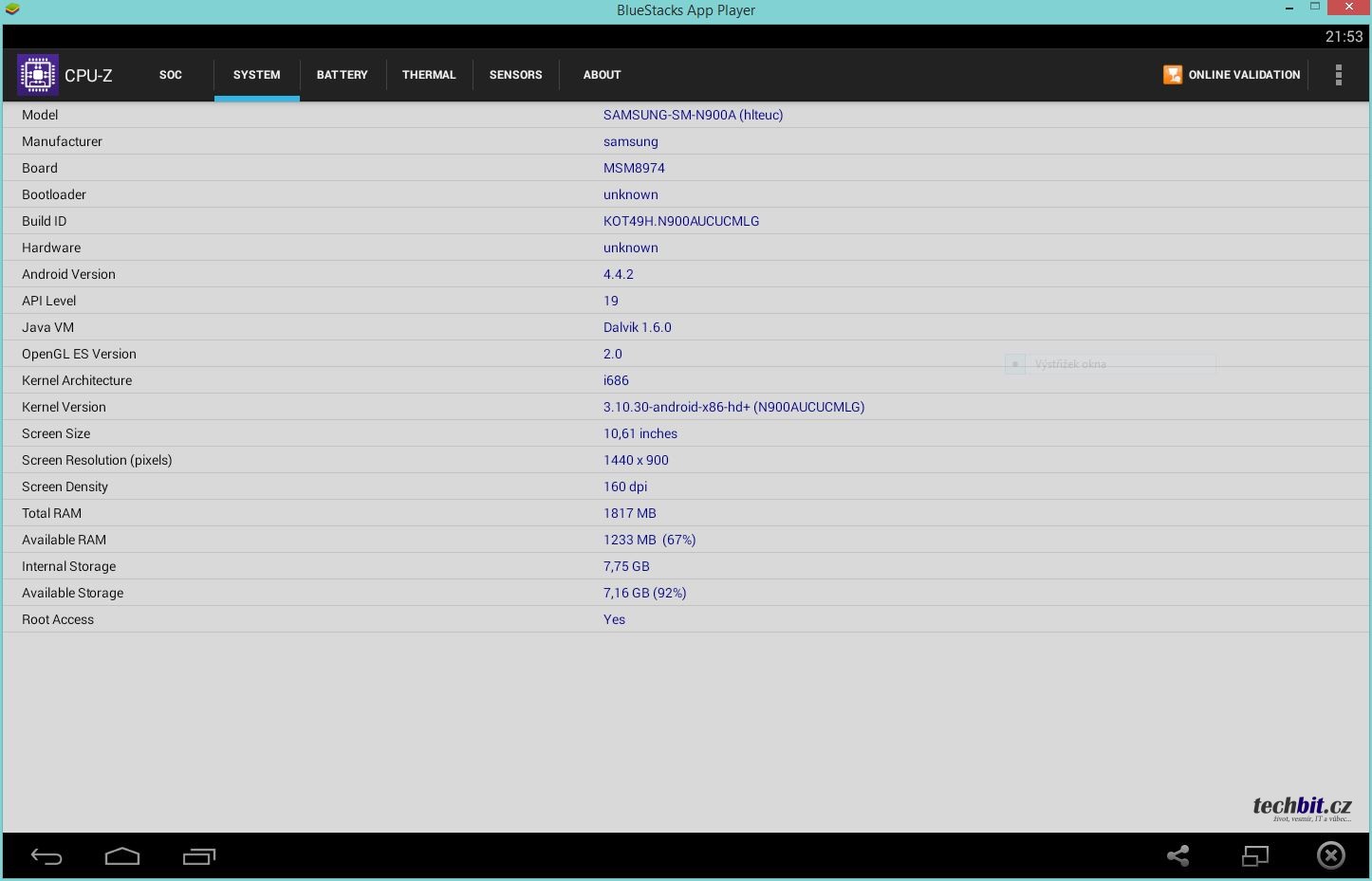1372x881 pixels.
Task: Click the CPU-Z app title text
Action: (x=88, y=76)
